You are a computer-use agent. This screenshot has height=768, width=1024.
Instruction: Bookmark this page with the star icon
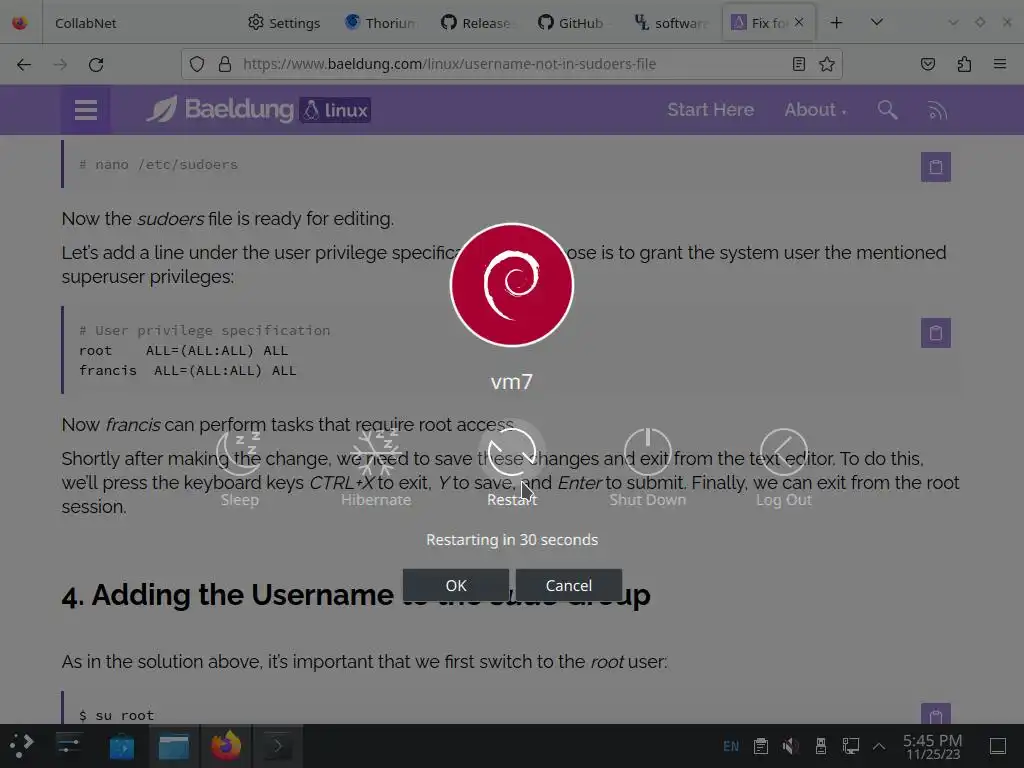point(827,64)
